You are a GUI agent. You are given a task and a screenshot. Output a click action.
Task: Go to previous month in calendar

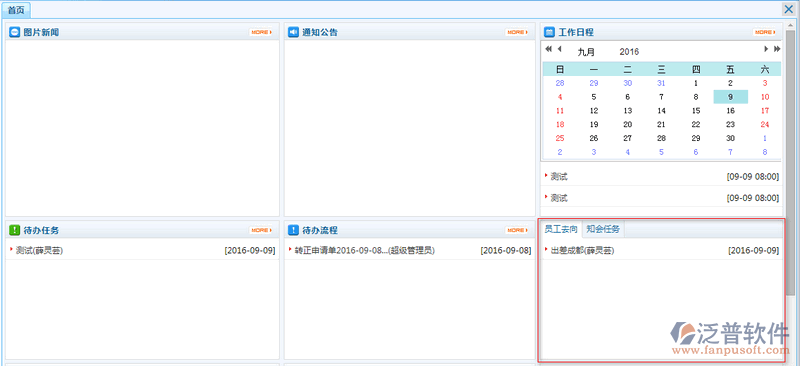[560, 49]
